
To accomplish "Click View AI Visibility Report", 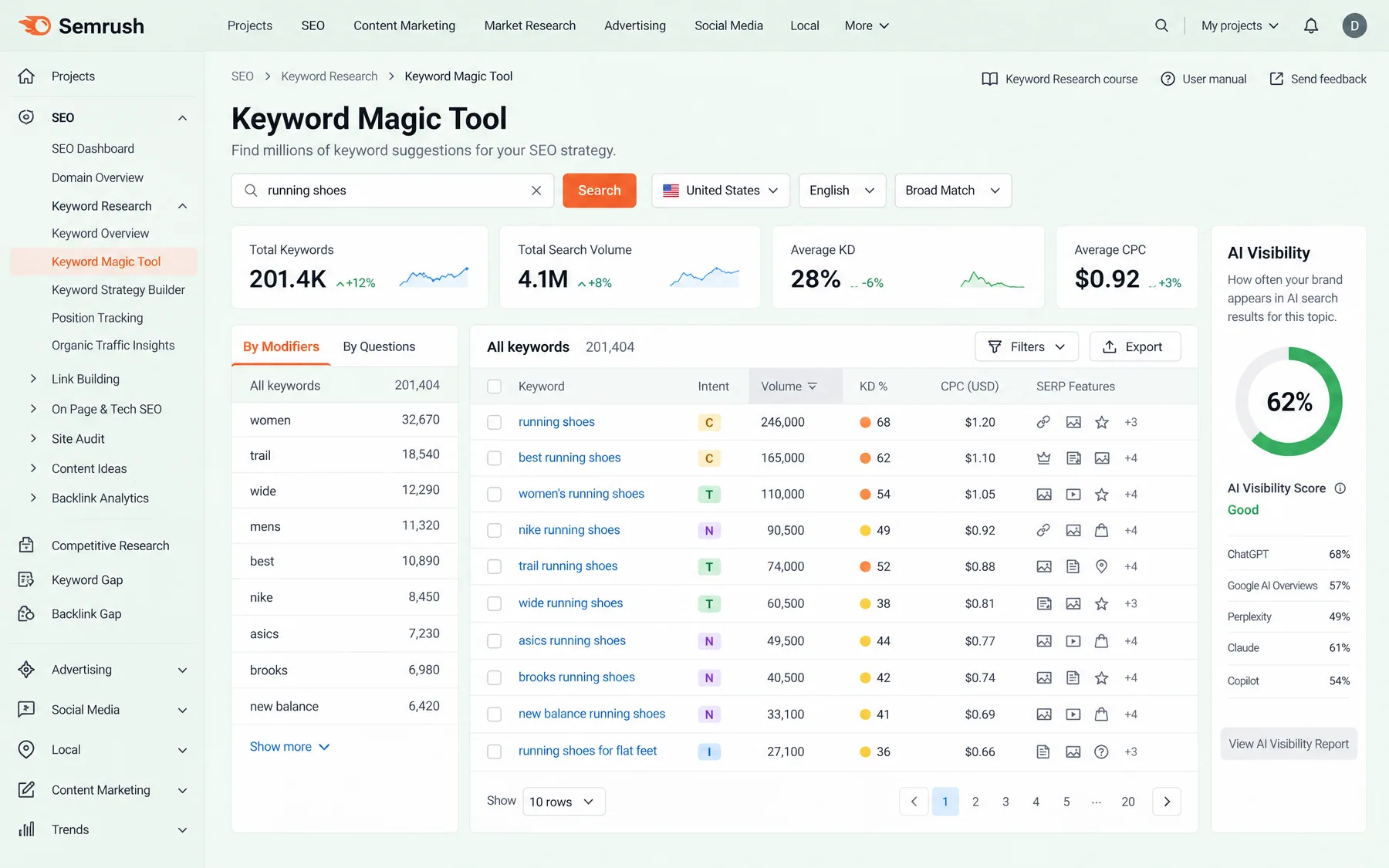I will (1289, 744).
